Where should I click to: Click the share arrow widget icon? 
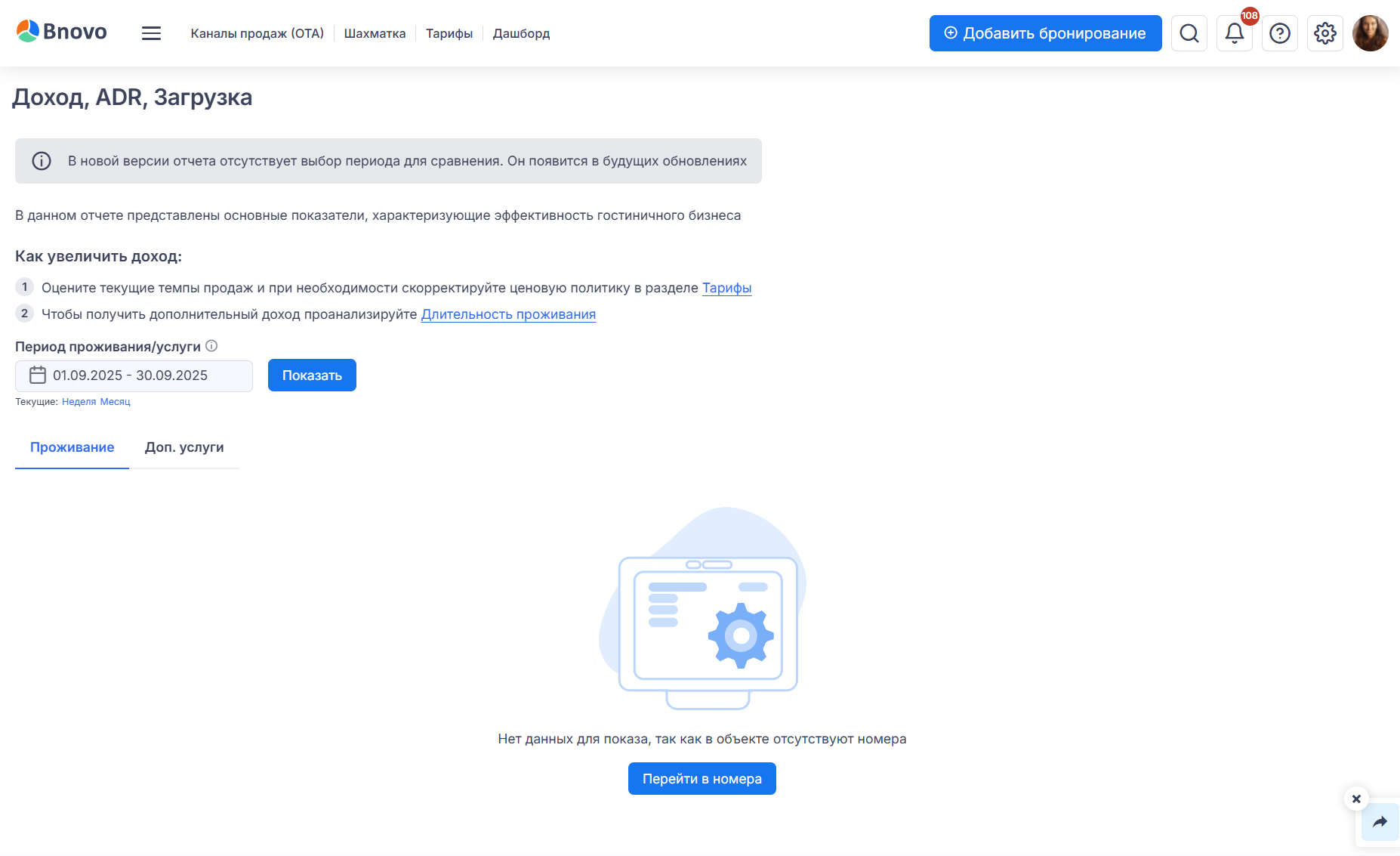(1380, 822)
